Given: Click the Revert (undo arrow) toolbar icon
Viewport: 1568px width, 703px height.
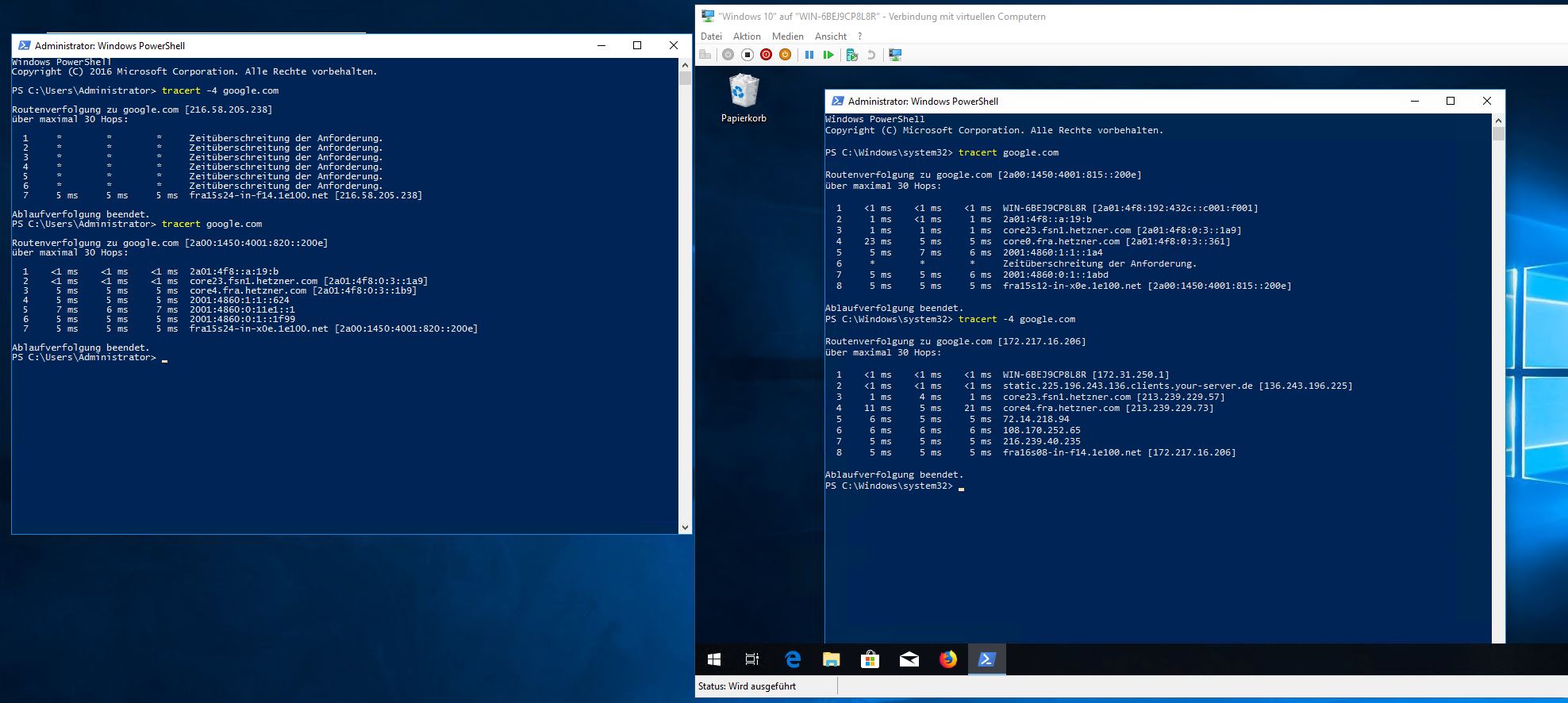Looking at the screenshot, I should [871, 55].
